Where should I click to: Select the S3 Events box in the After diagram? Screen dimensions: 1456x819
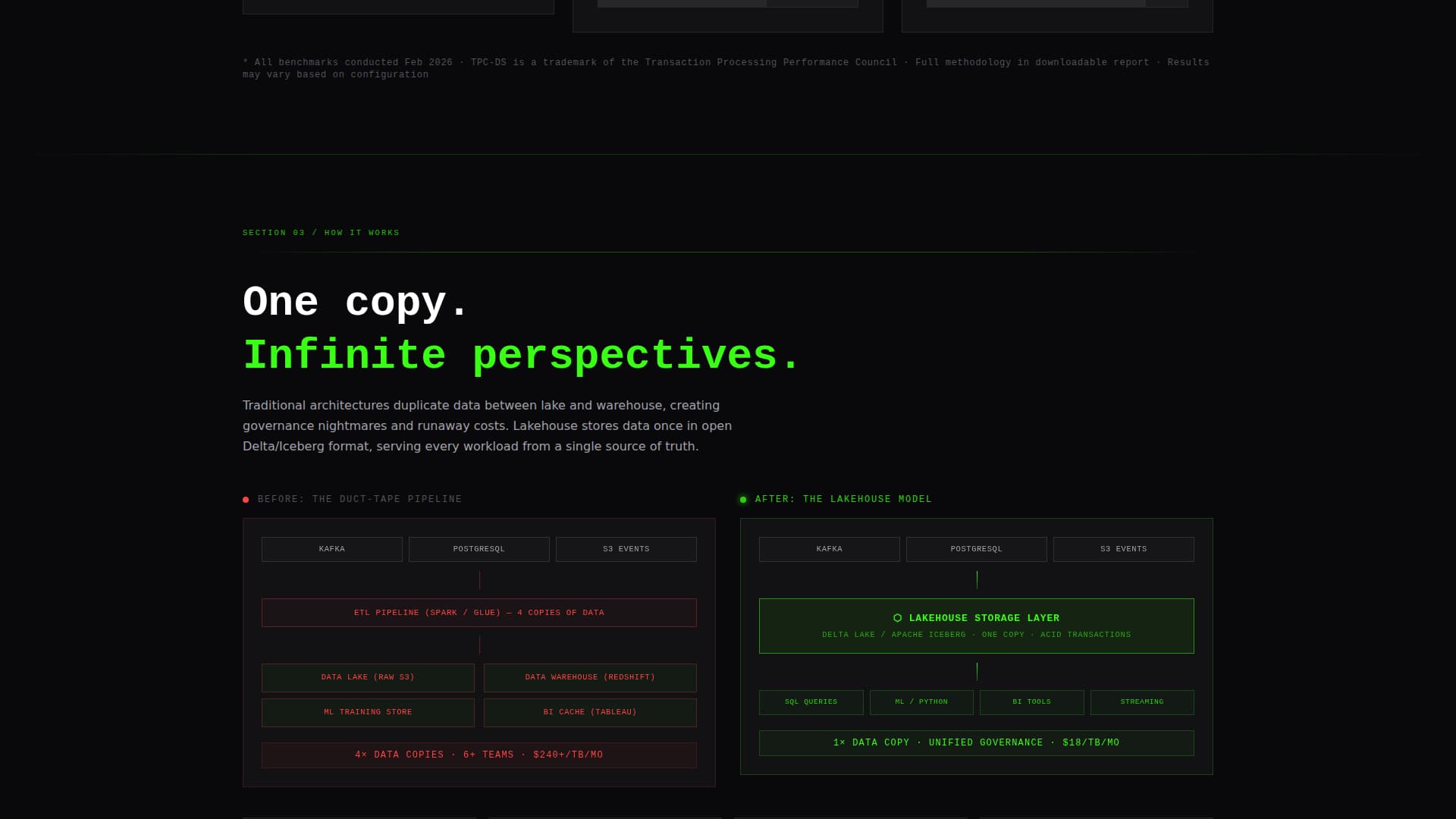pyautogui.click(x=1124, y=549)
